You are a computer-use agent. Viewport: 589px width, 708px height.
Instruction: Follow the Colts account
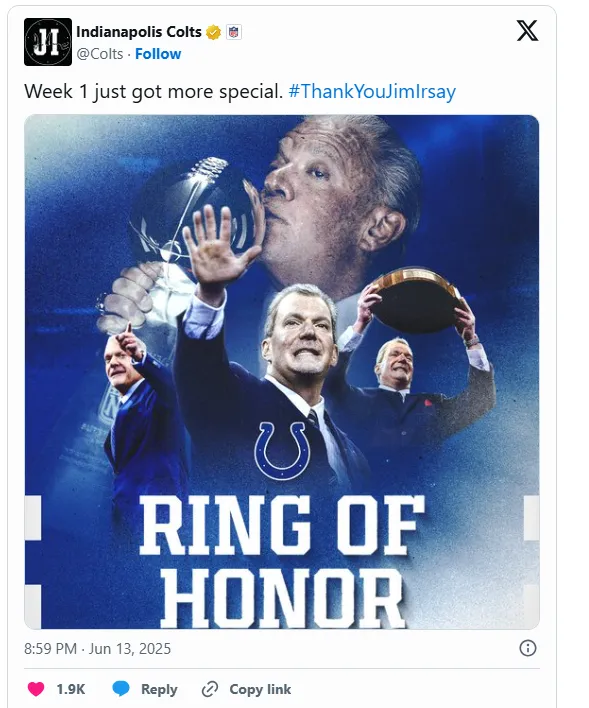pos(158,54)
